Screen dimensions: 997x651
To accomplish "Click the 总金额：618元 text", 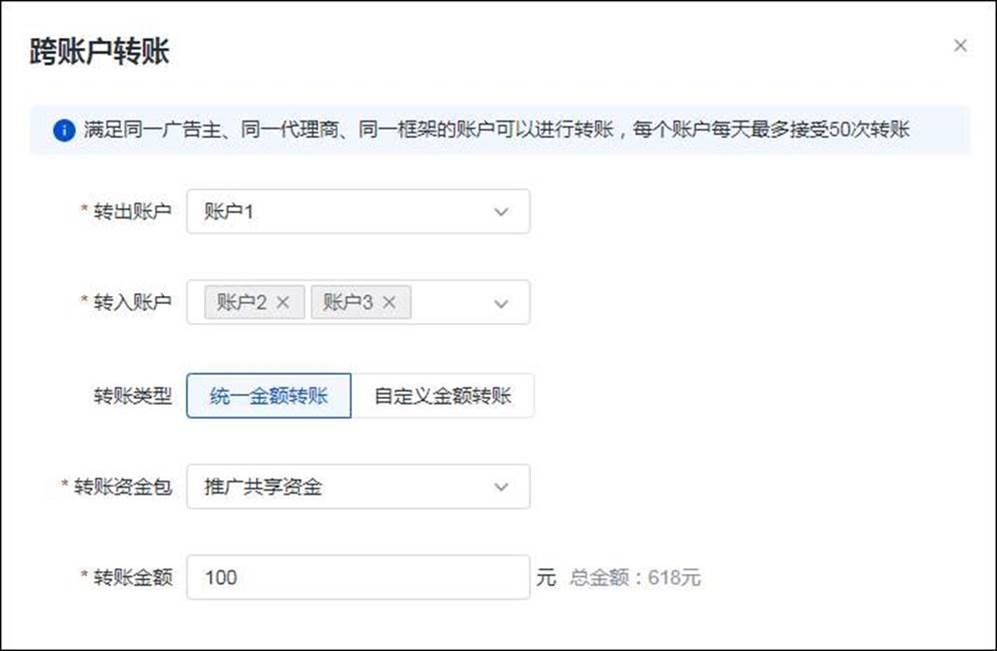I will (635, 578).
